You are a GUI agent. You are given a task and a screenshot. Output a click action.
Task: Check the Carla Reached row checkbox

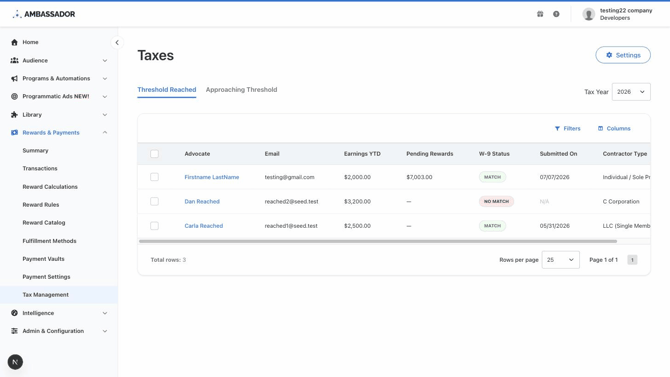click(x=154, y=226)
